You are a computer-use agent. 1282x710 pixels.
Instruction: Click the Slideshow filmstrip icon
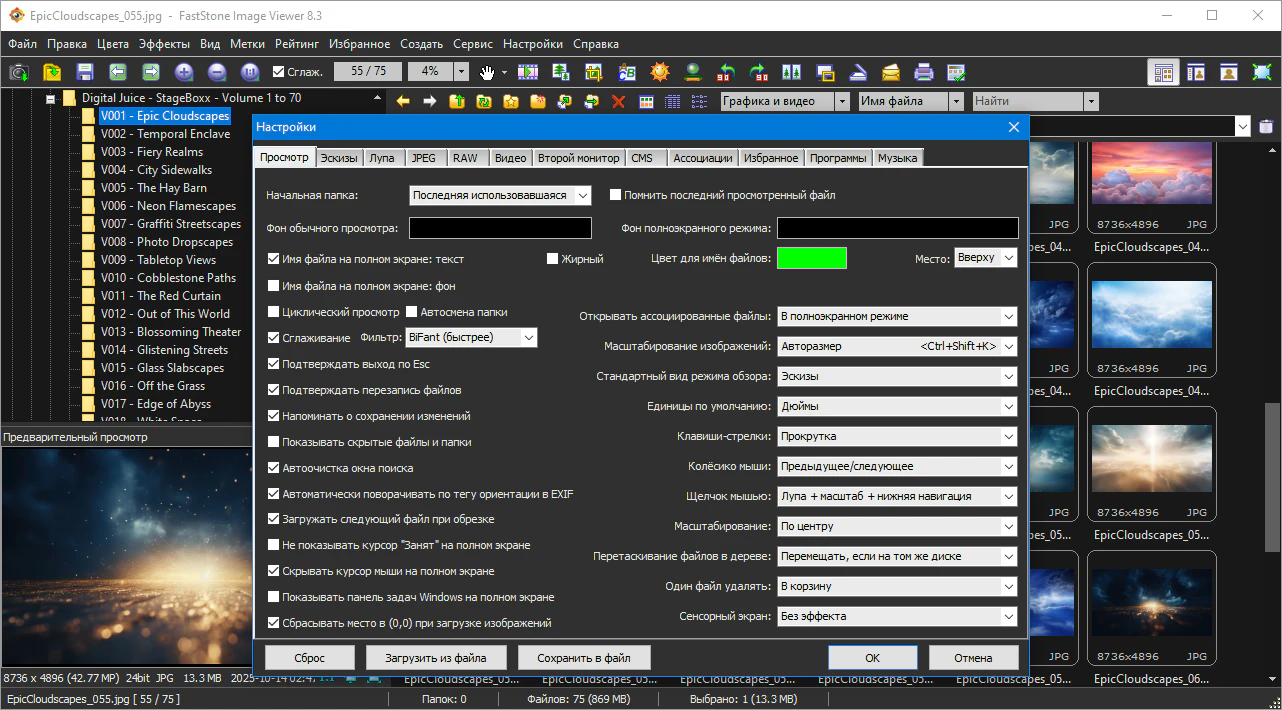tap(528, 72)
